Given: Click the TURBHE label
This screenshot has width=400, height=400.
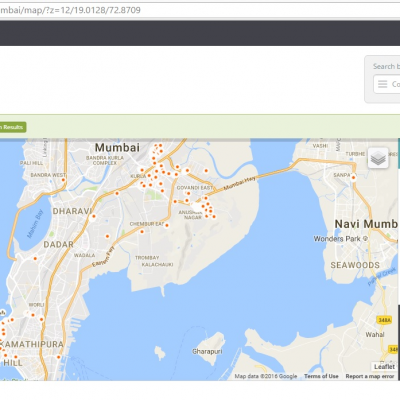Looking at the screenshot, I should tap(355, 154).
